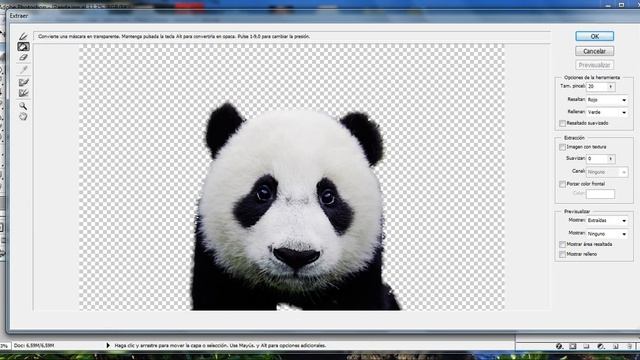Enable Mostrar área resaltada checkbox
640x360 pixels.
pos(562,244)
